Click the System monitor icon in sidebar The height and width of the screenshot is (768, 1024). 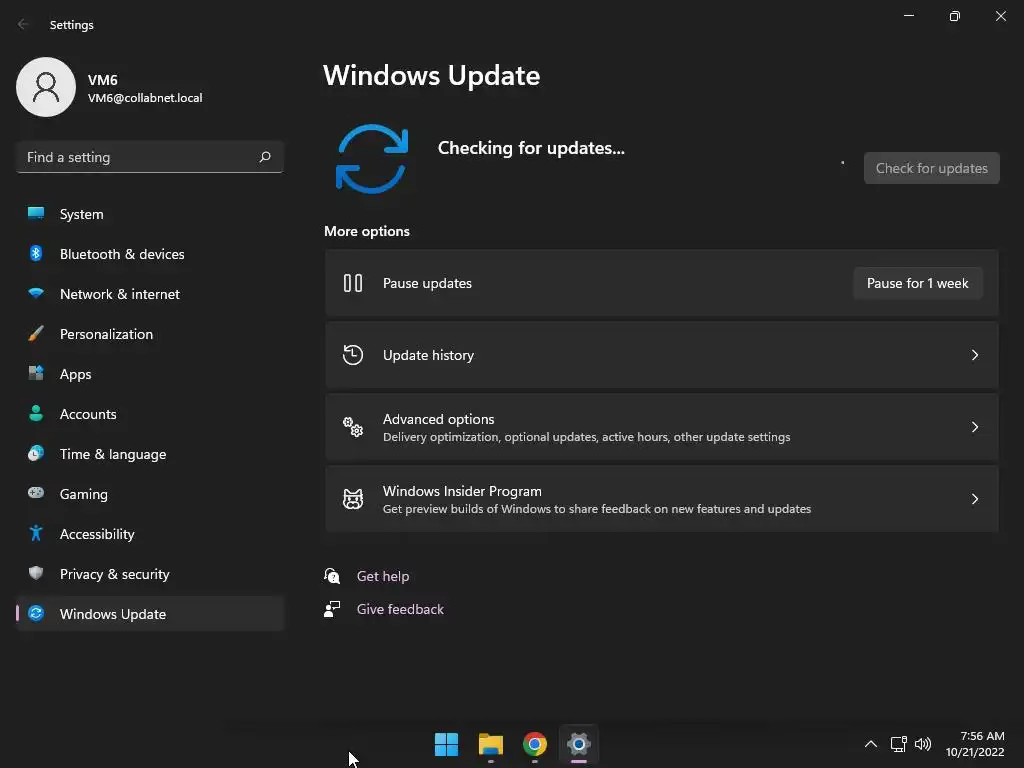36,213
